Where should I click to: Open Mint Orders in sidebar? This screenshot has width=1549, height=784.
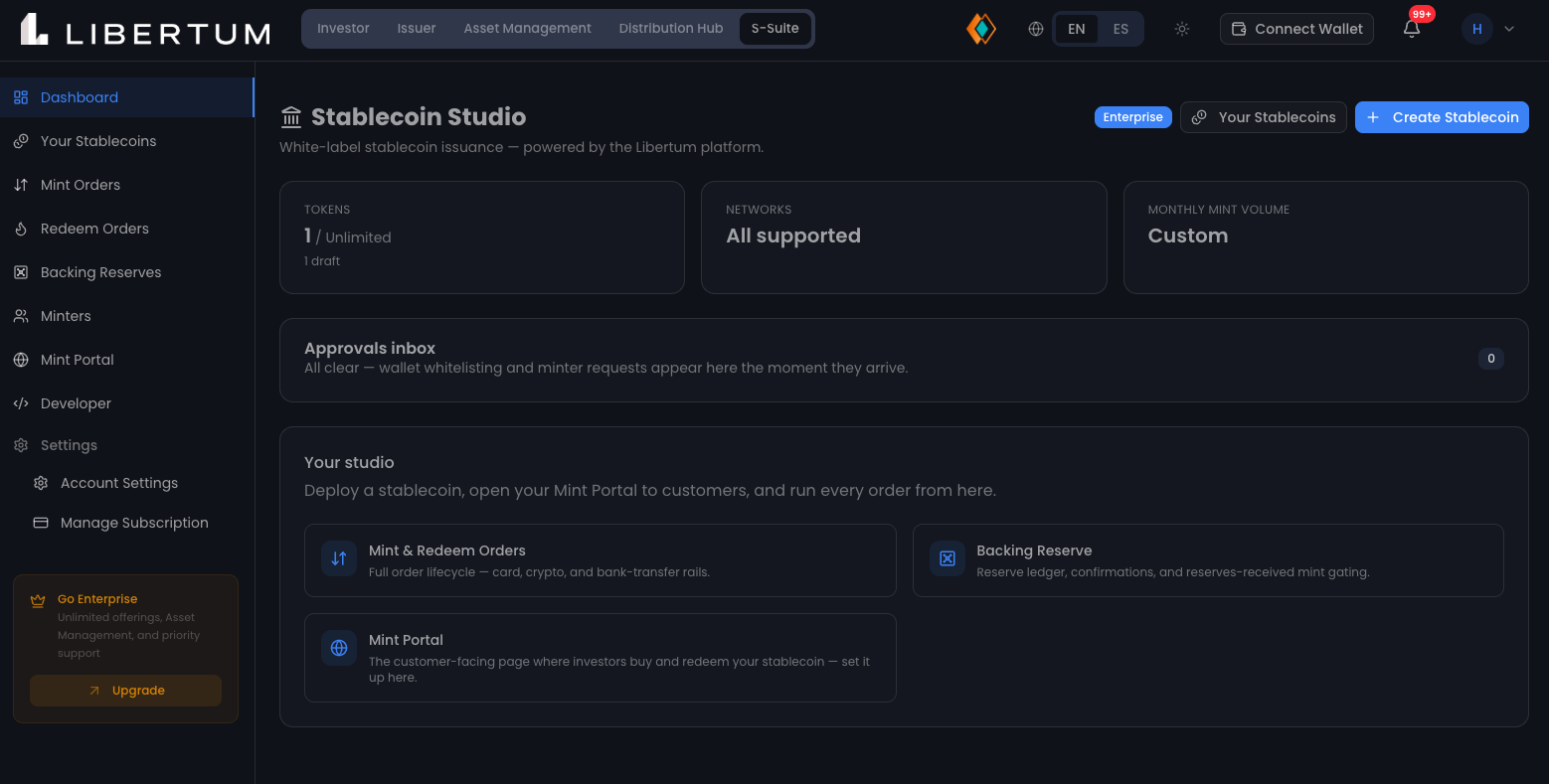126,185
